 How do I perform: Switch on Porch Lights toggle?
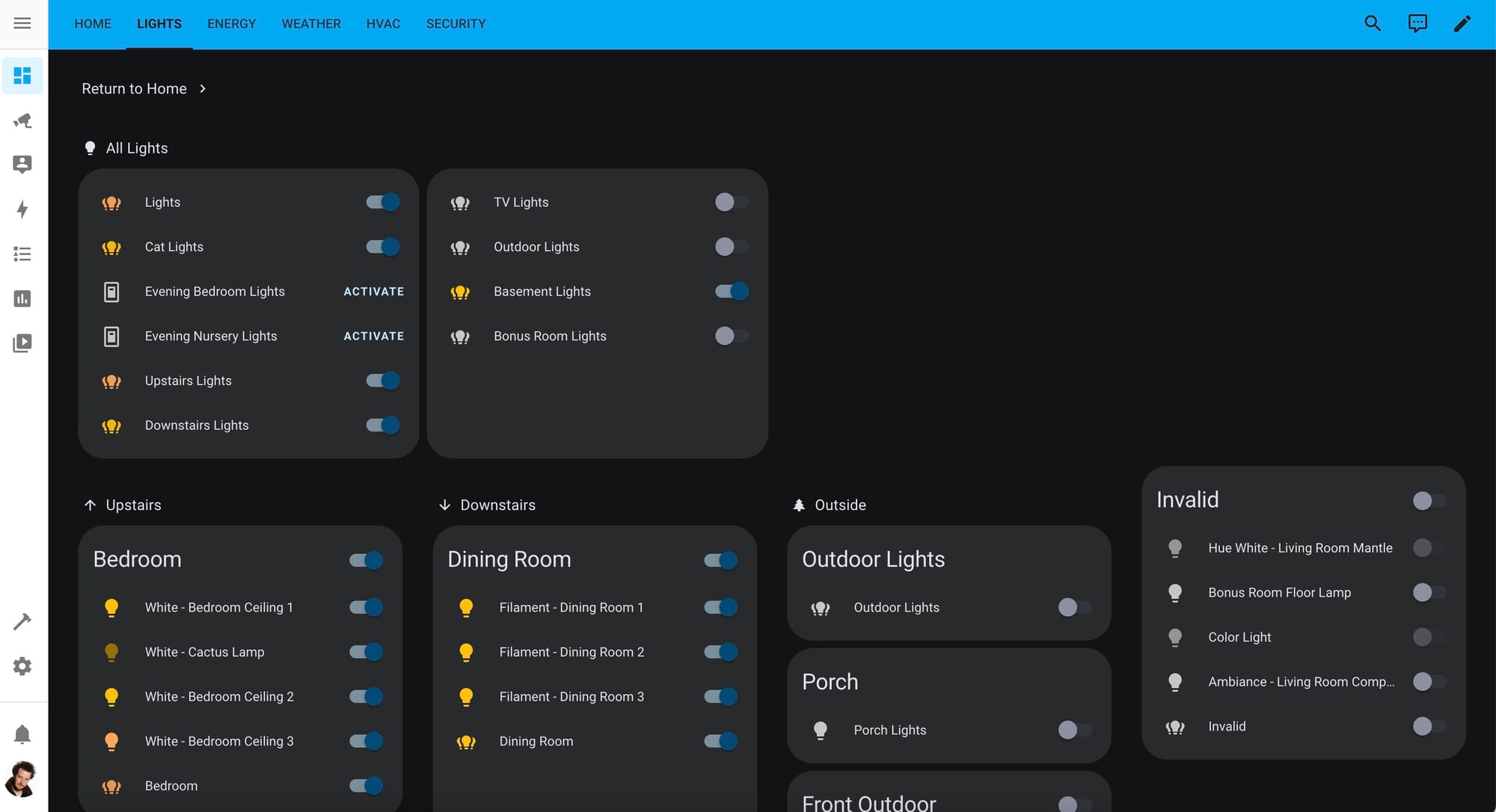pos(1074,730)
